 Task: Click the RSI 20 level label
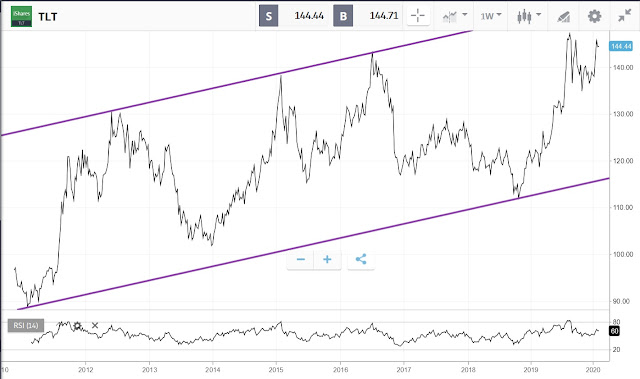616,350
